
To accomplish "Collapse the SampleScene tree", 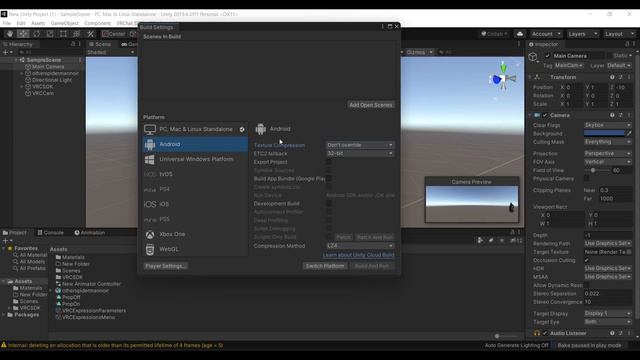I will [16, 60].
